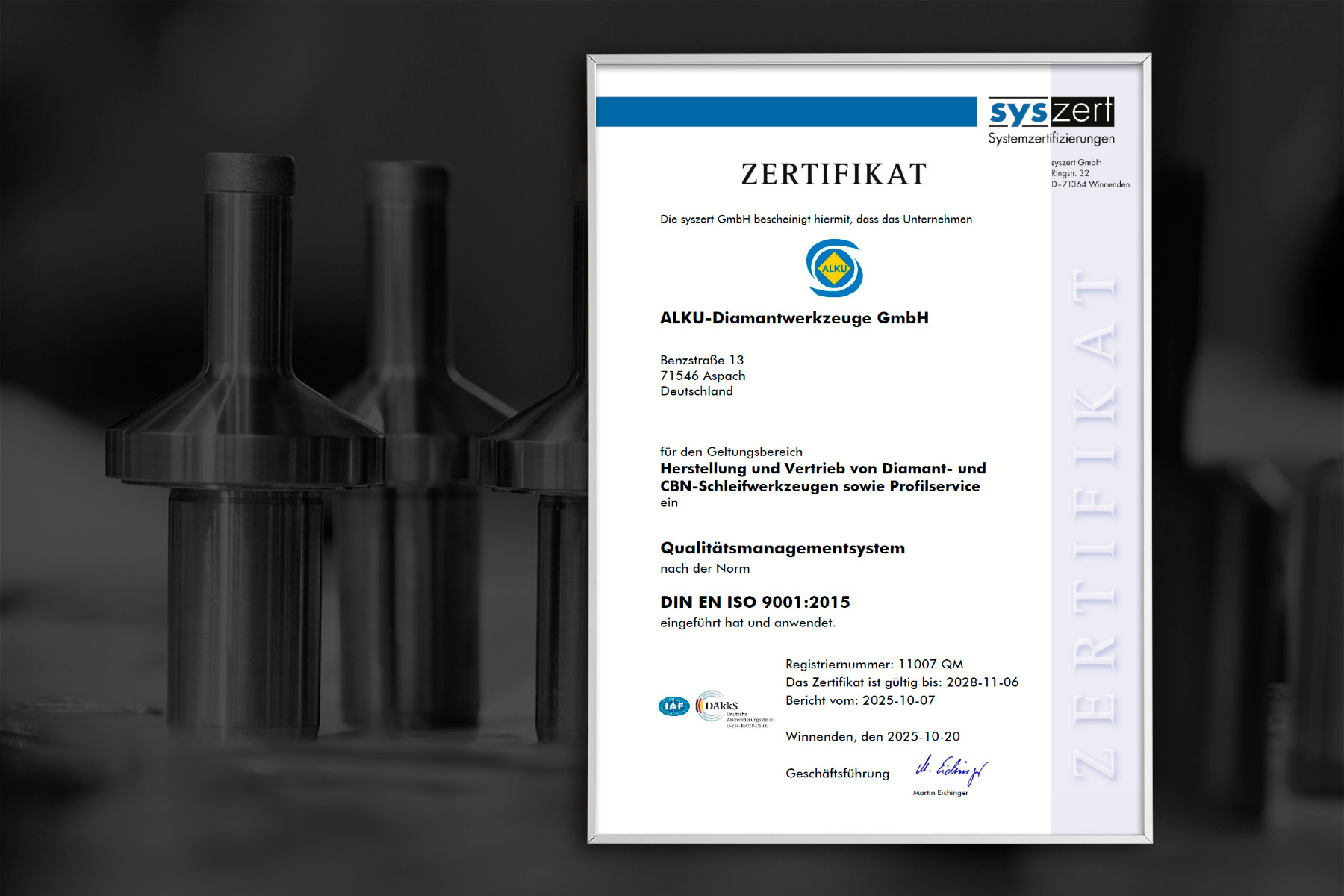Click the blue header bar
Viewport: 1344px width, 896px height.
(785, 112)
